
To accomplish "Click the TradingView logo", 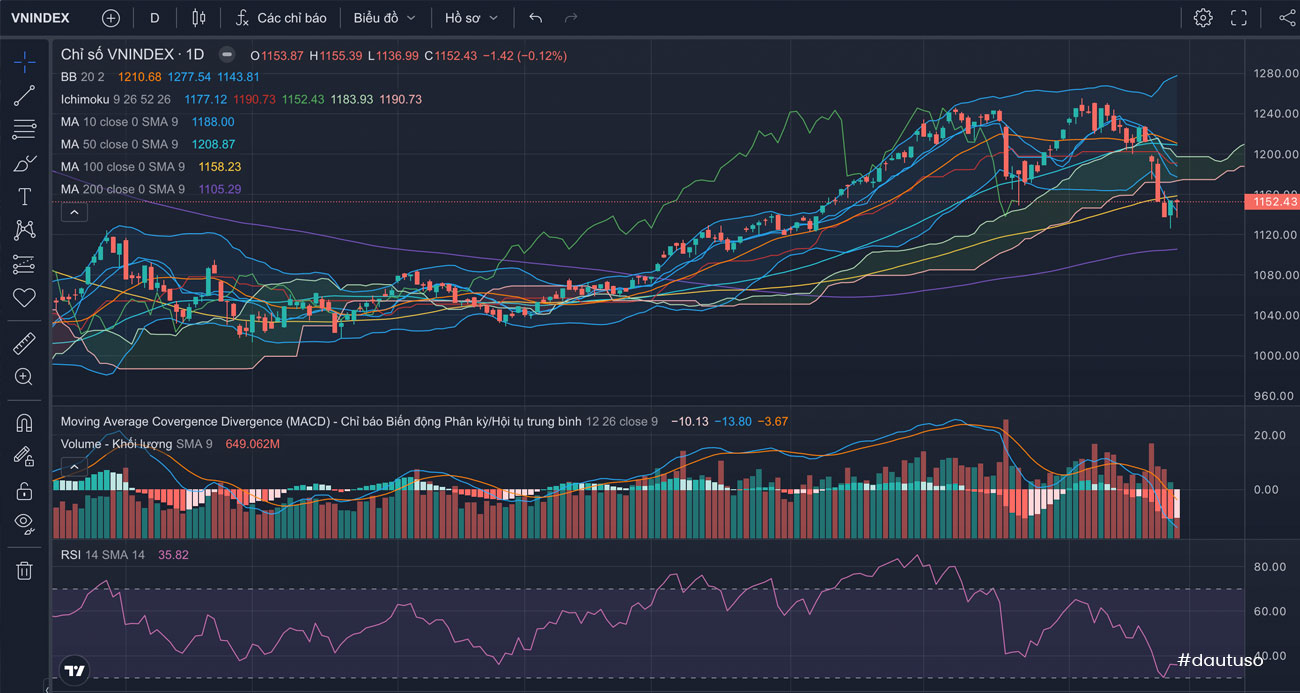I will (73, 671).
